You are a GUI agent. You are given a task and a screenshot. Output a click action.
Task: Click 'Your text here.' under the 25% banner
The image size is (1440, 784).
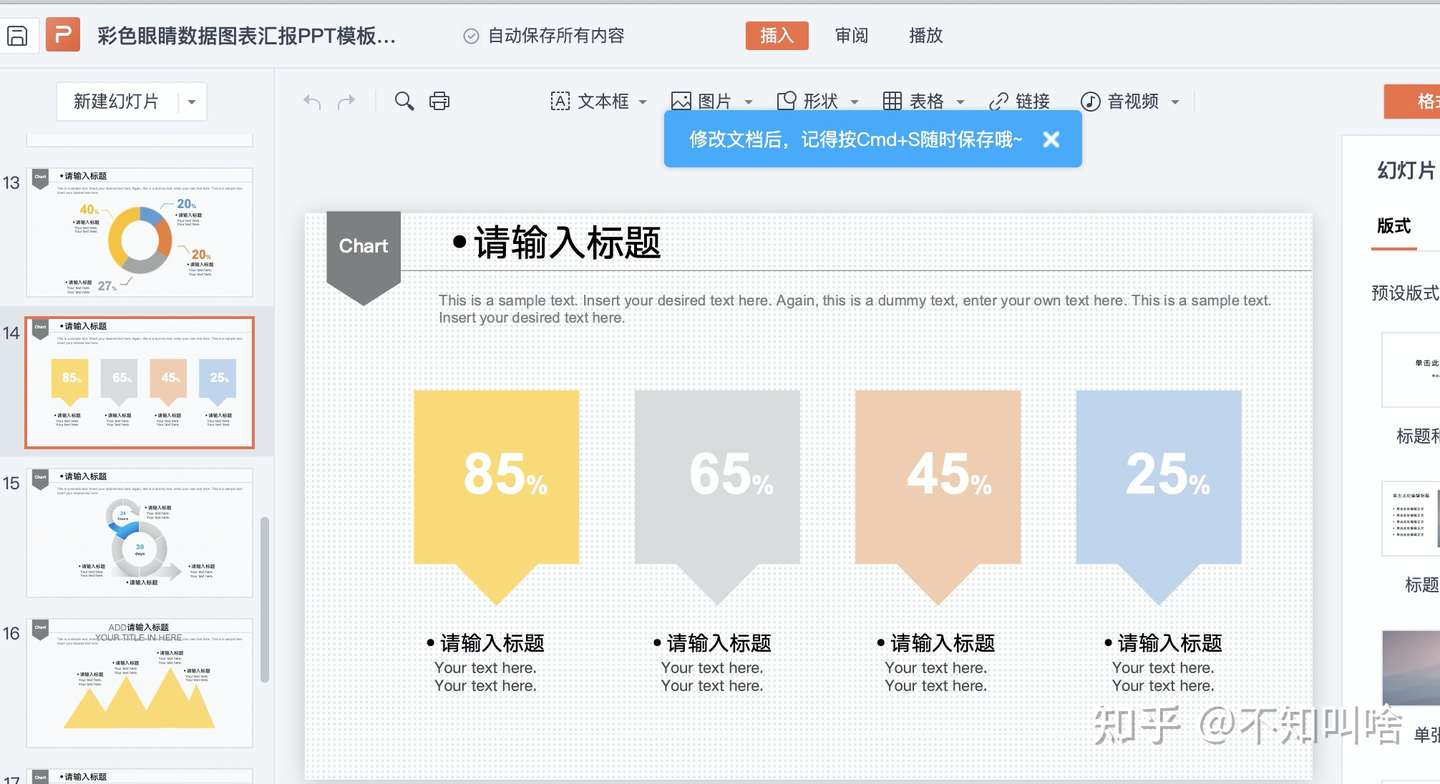[x=1163, y=677]
